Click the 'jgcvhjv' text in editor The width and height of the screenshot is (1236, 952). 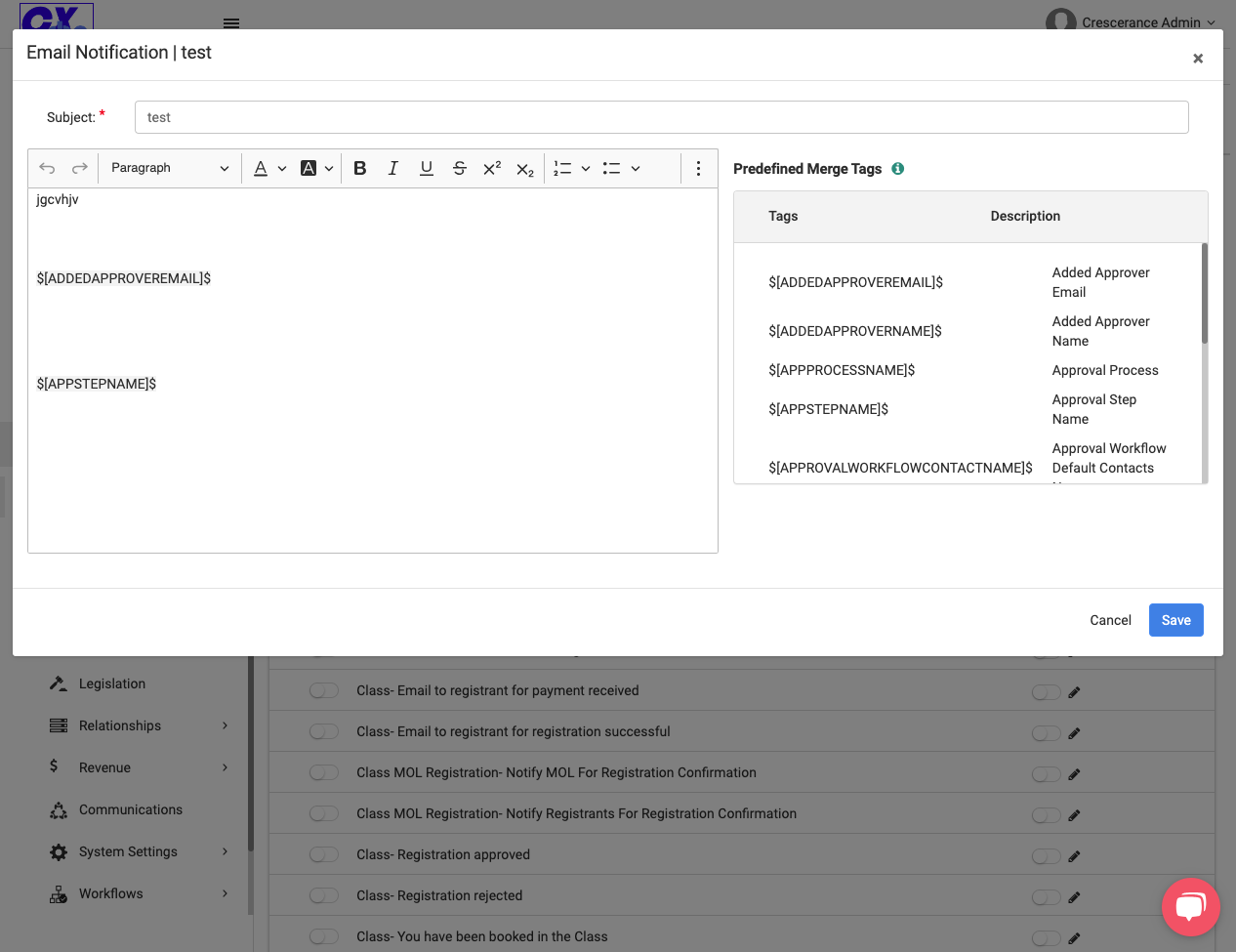coord(58,199)
